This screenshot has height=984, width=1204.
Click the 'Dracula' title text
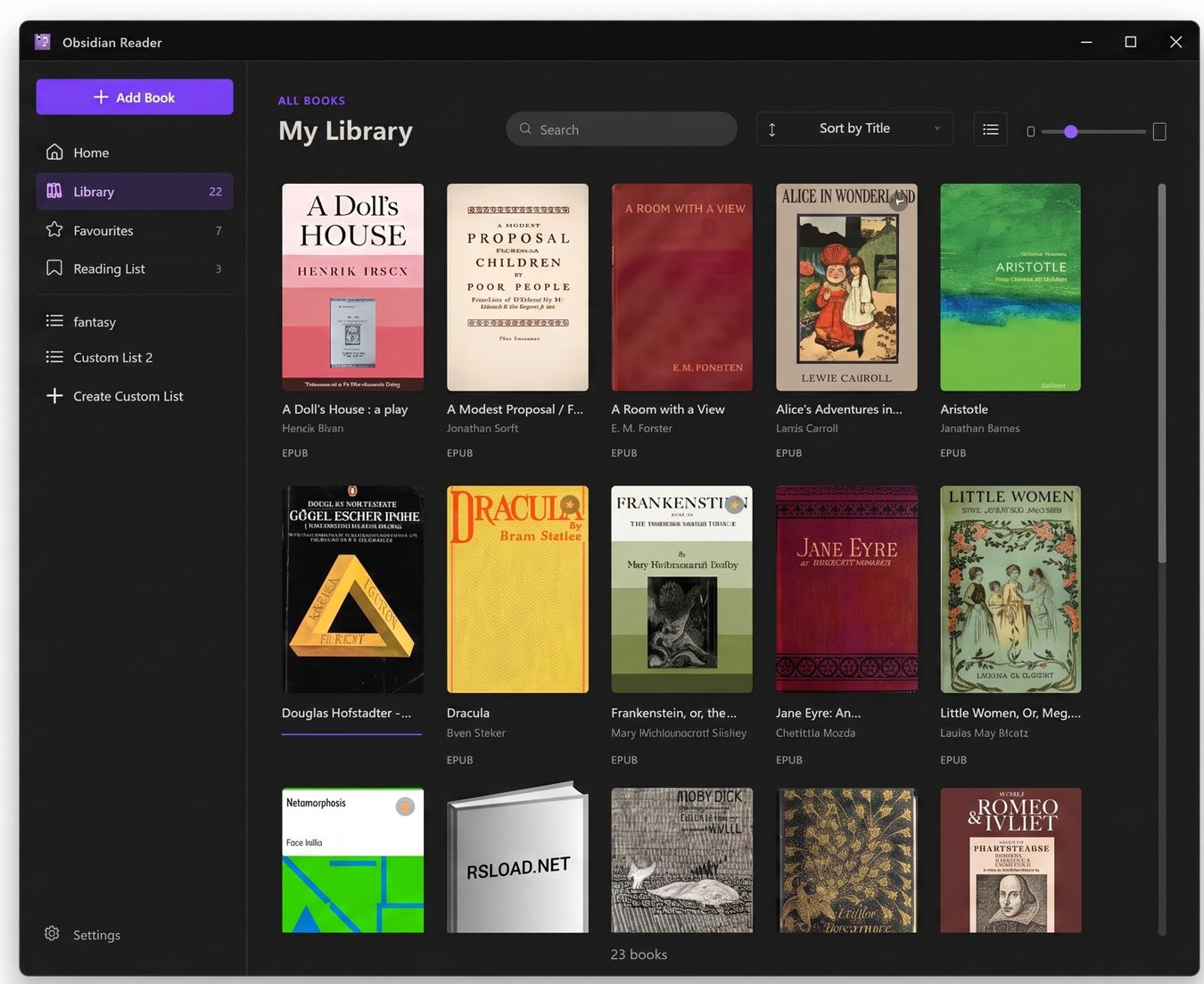[468, 713]
